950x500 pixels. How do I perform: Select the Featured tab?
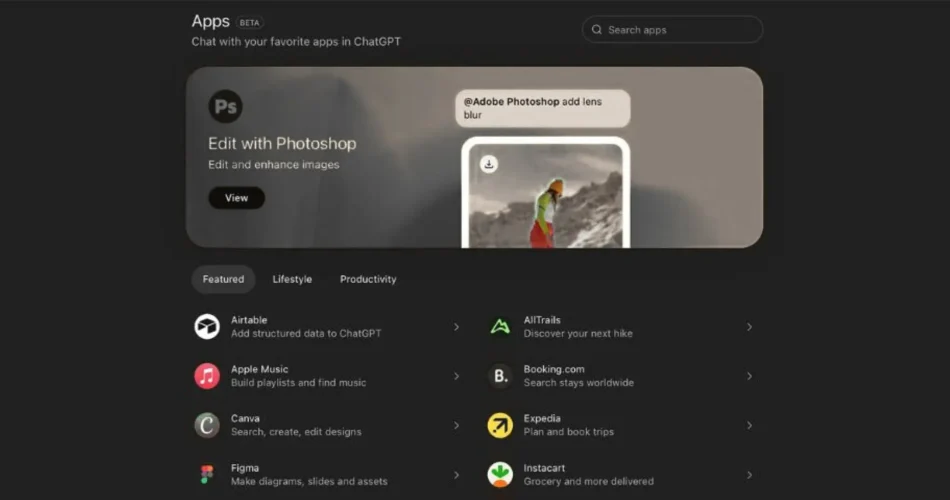click(223, 279)
